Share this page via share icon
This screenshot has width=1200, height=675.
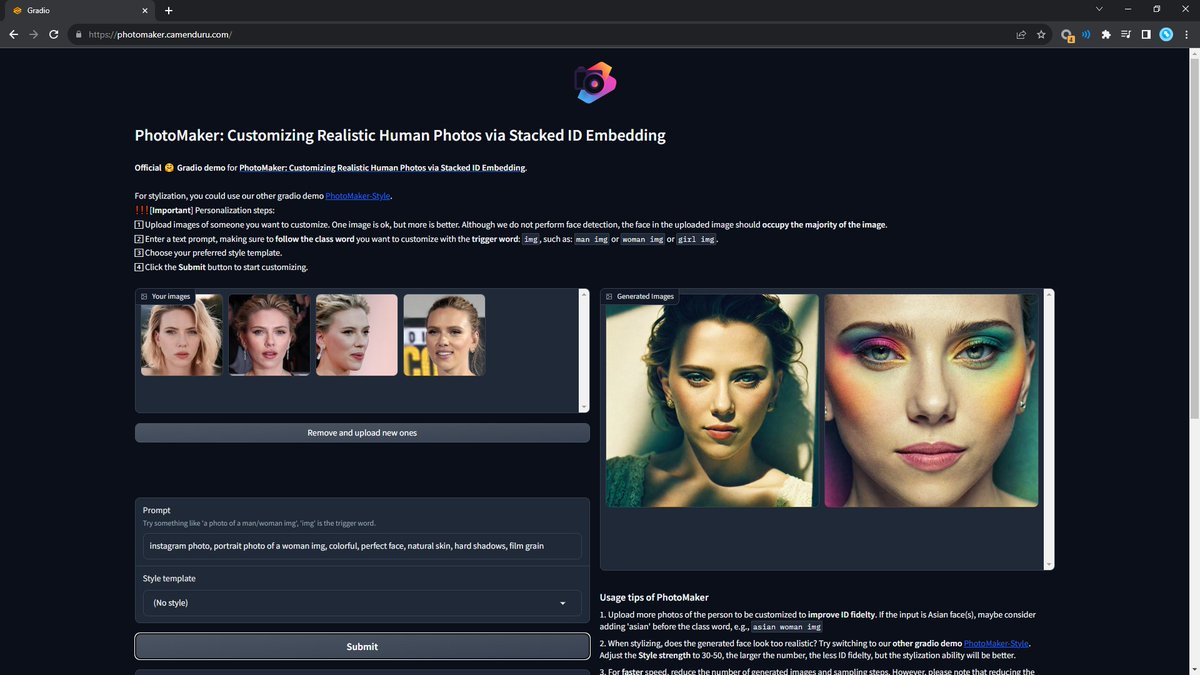pyautogui.click(x=1021, y=34)
